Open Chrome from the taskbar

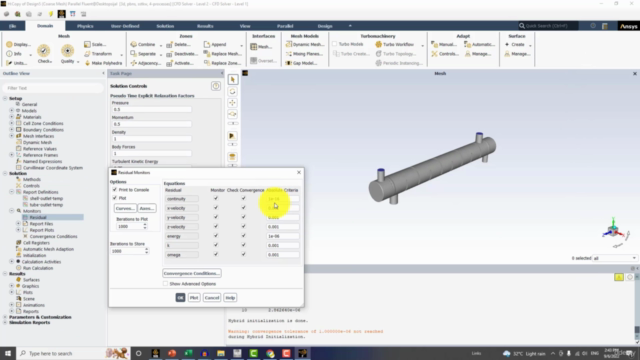tap(270, 353)
